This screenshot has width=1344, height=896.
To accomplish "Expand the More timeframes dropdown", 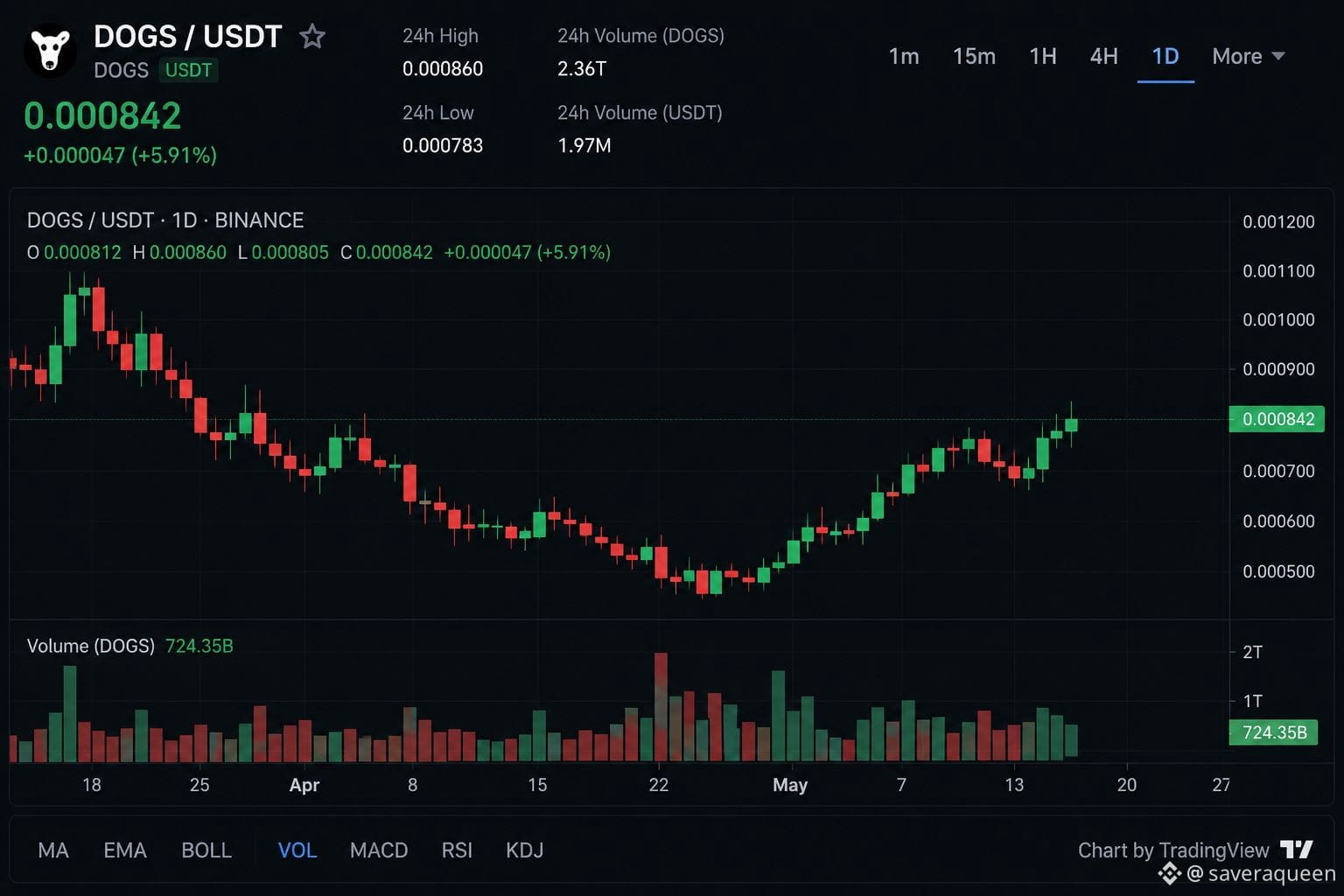I will coord(1249,56).
